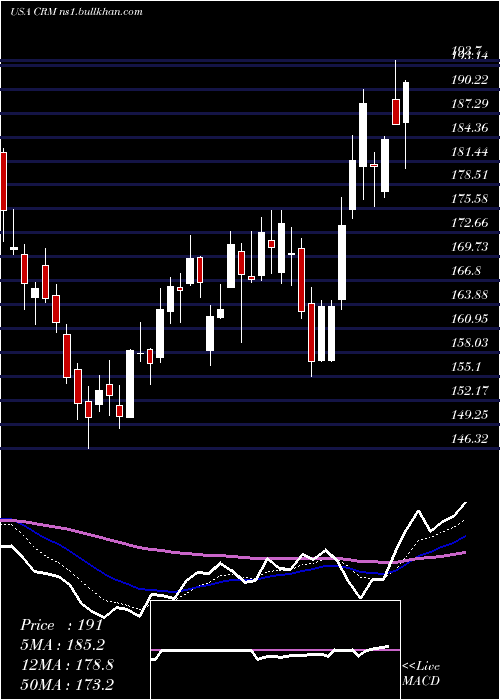Click the 'USA CRM ns1.bullkhan.com' header text
500x700 pixels.
[x=76, y=12]
